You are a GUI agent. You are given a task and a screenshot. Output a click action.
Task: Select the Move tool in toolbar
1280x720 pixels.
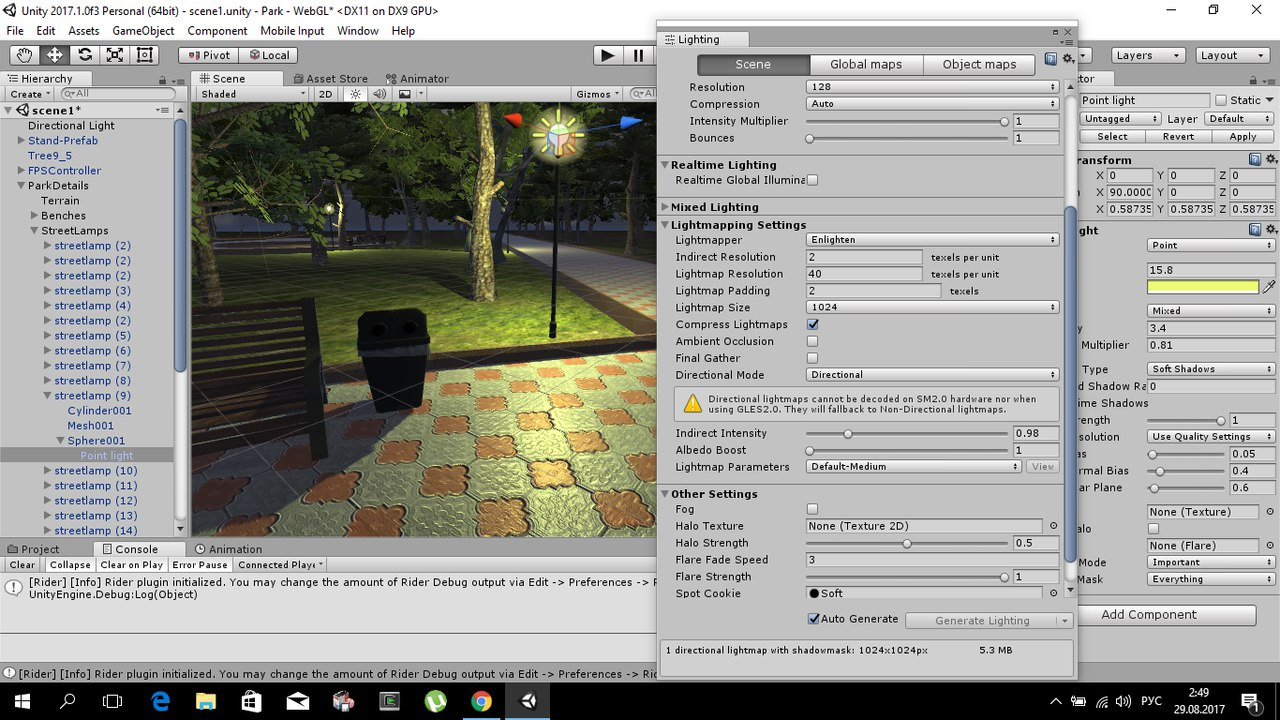54,55
